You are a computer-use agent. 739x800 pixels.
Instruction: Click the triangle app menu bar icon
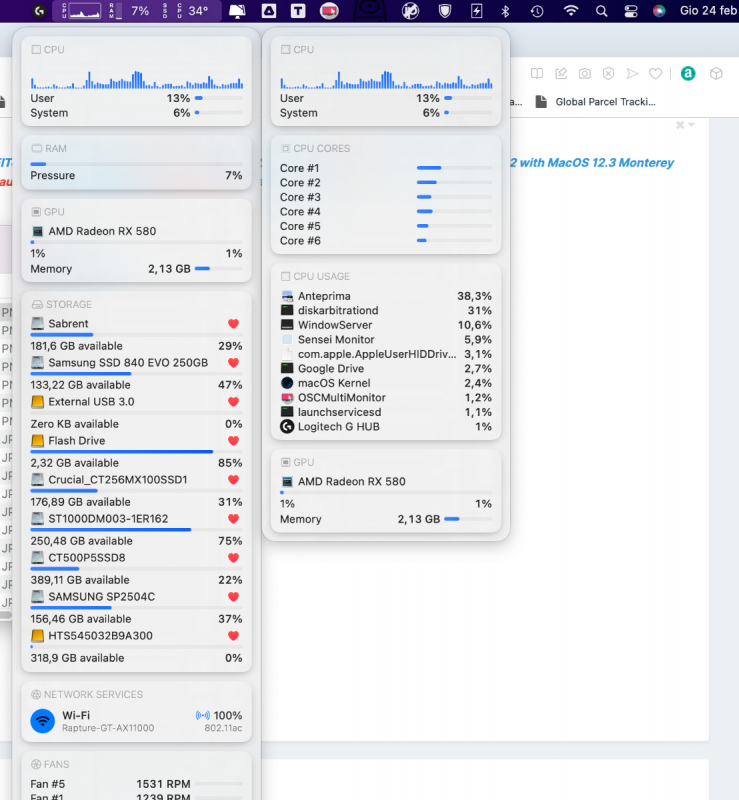pyautogui.click(x=268, y=11)
